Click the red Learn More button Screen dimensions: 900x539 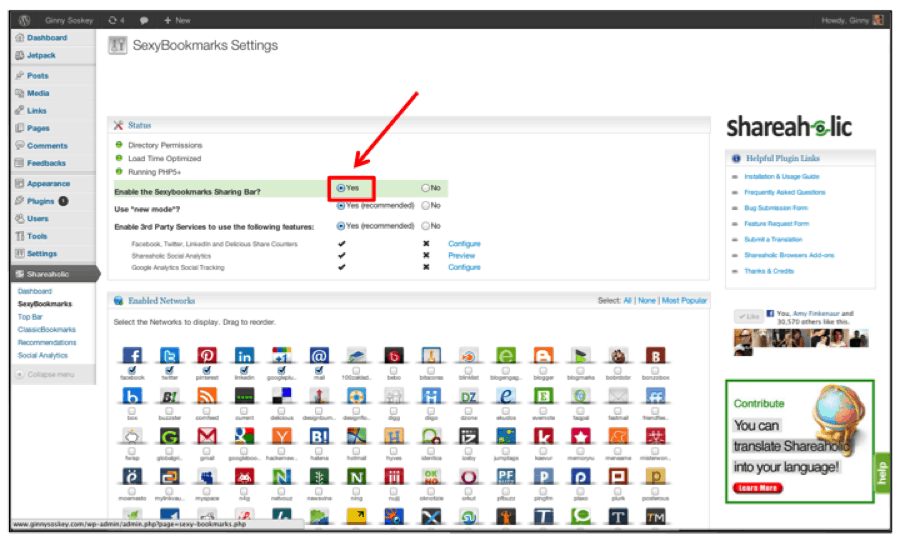[758, 488]
